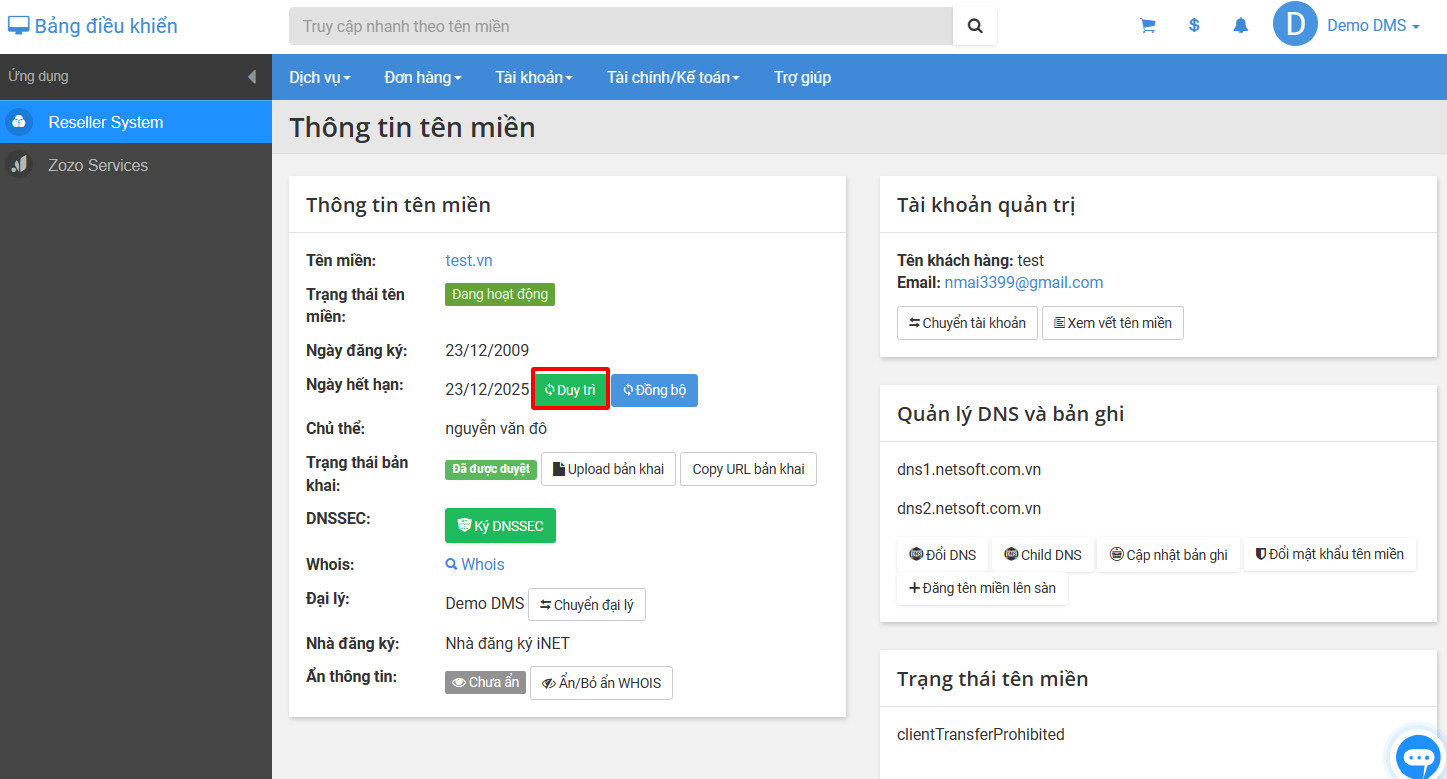Open the test.vn domain link
This screenshot has width=1447, height=779.
(x=469, y=260)
